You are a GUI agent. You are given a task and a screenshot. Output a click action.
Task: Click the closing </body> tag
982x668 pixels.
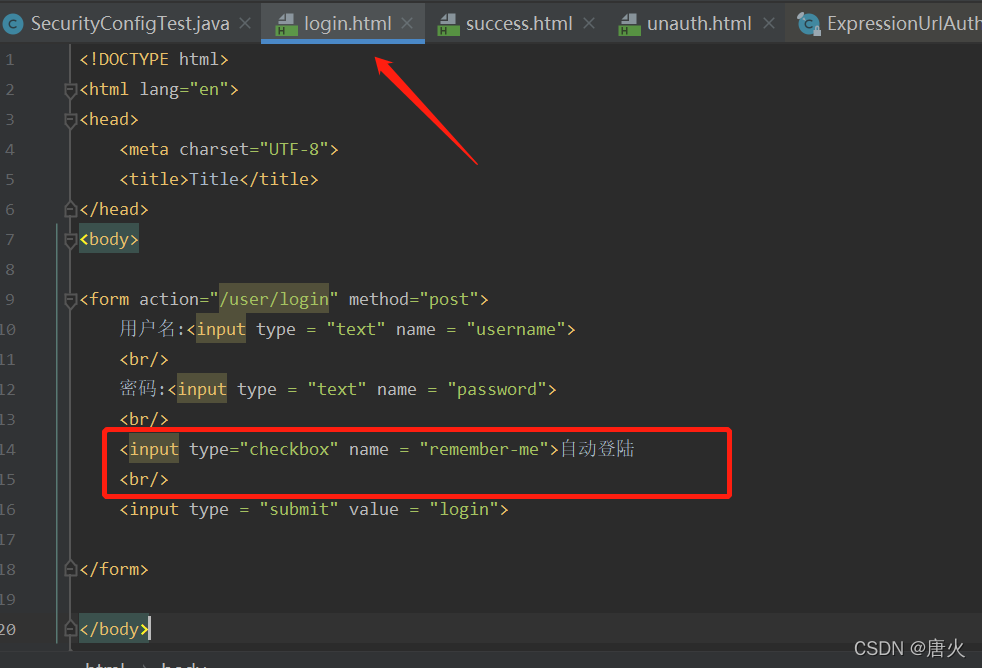pos(114,629)
